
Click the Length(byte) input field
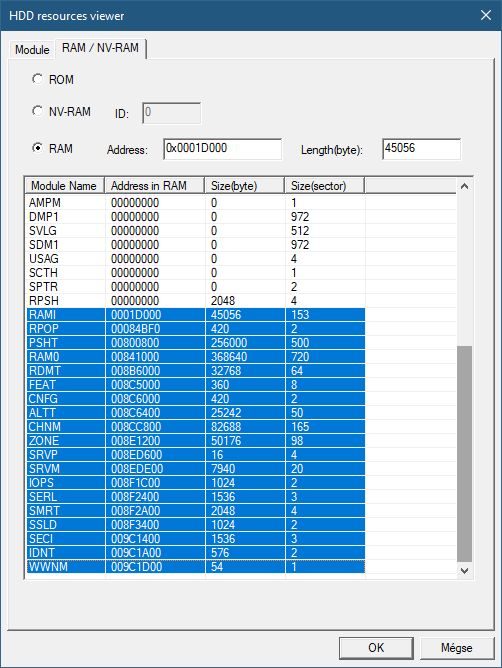click(x=421, y=149)
